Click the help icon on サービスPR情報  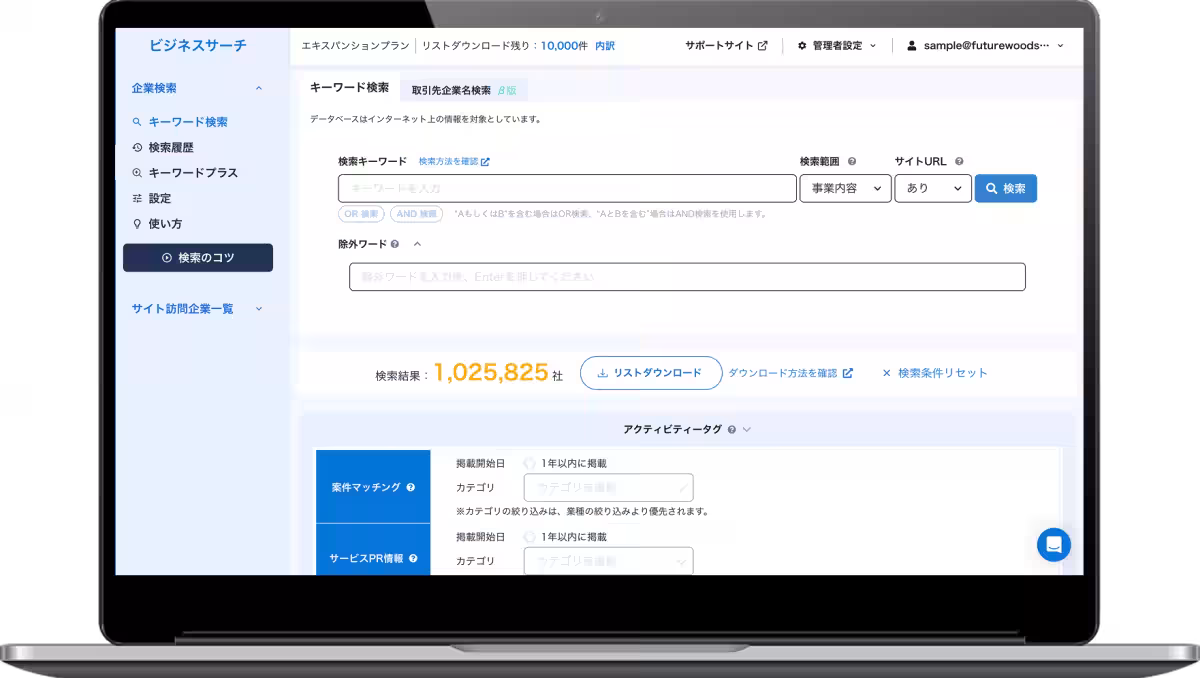[413, 559]
